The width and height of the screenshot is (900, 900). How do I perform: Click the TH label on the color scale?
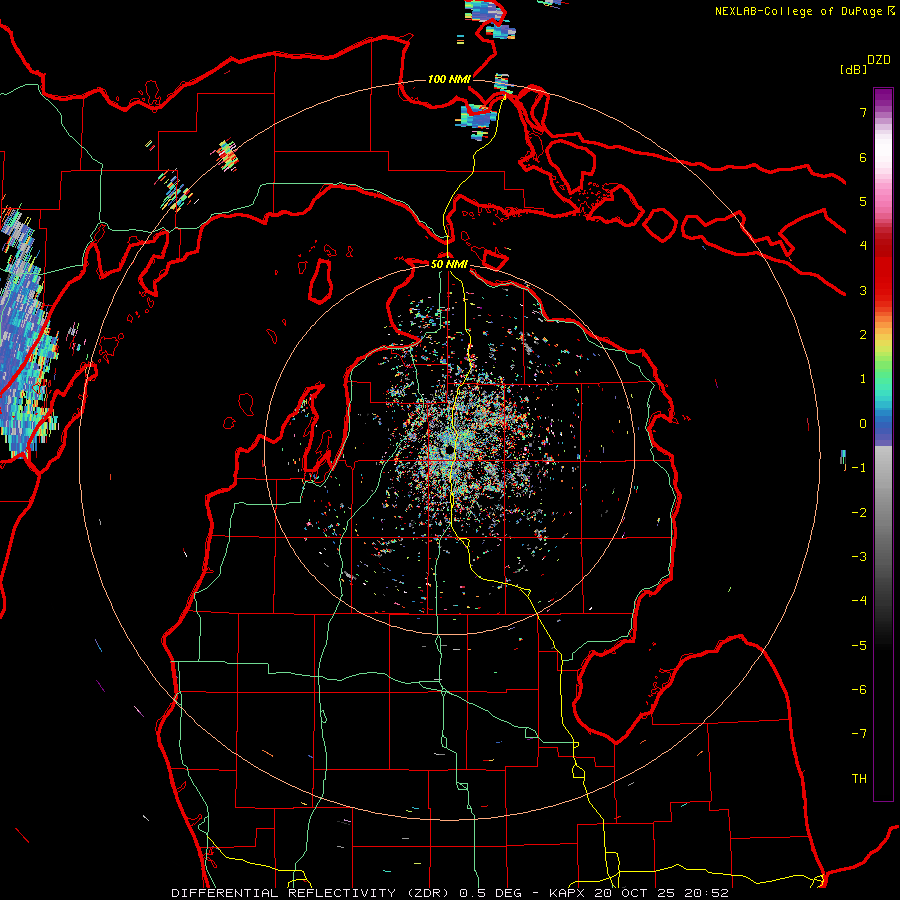tap(859, 779)
